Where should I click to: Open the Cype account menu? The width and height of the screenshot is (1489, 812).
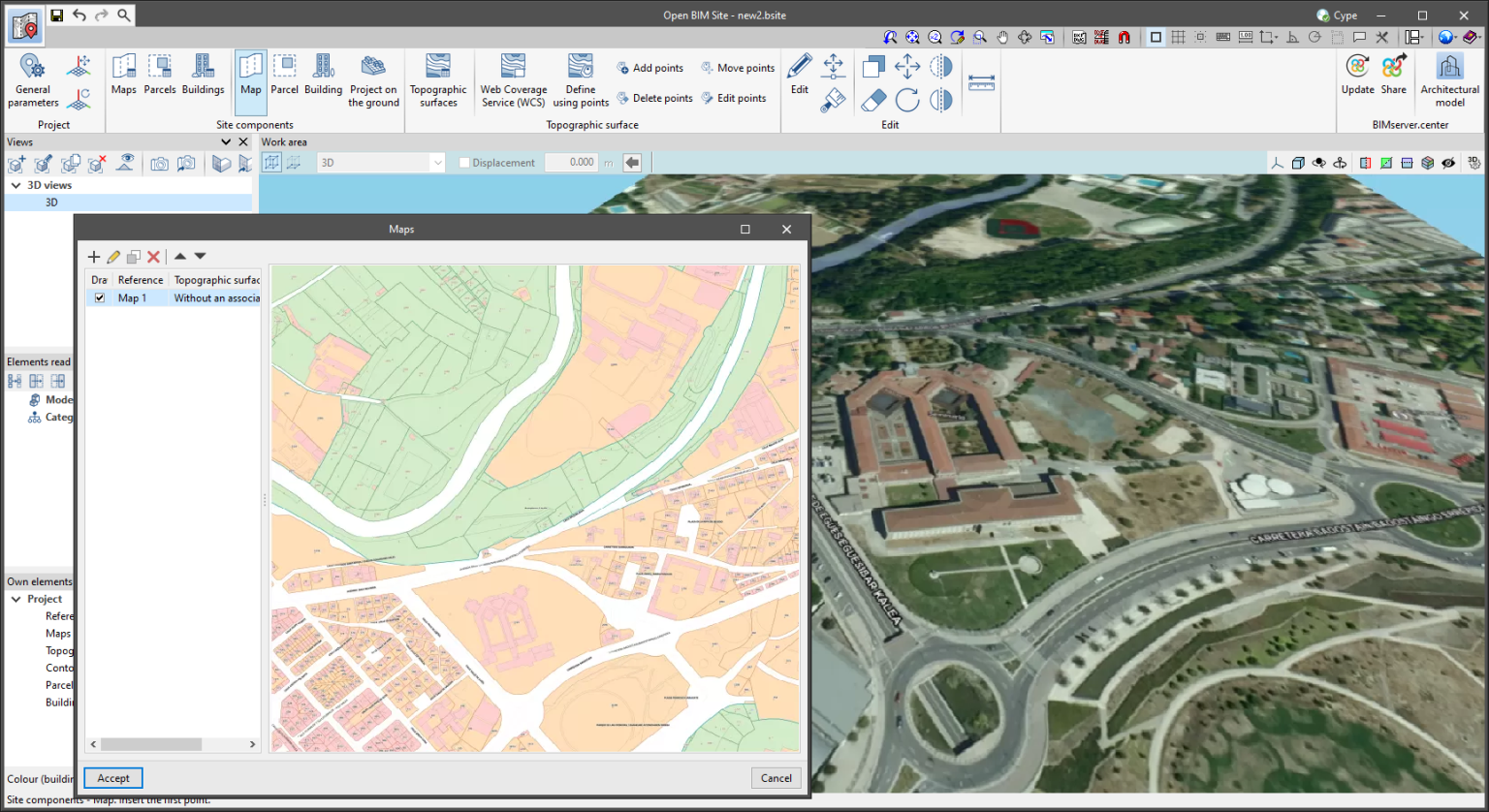[1336, 15]
